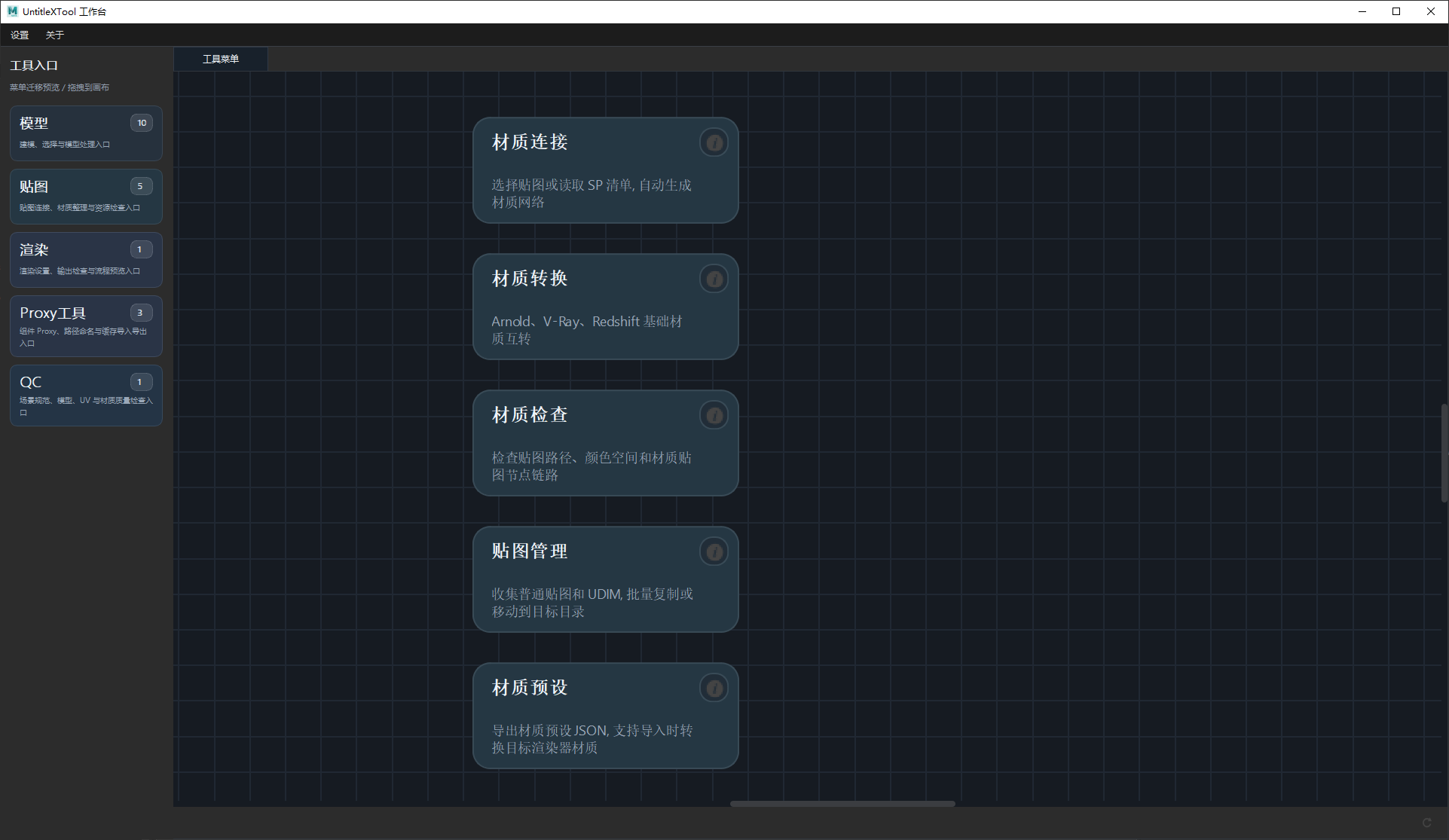Screen dimensions: 1449x840
Task: Click the description starting Arnold、V-Ray、Redshift
Action: (587, 330)
